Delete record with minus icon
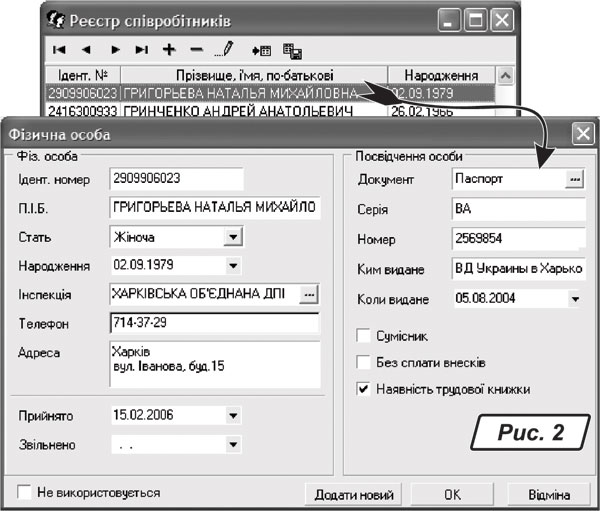Image resolution: width=600 pixels, height=511 pixels. (x=196, y=49)
